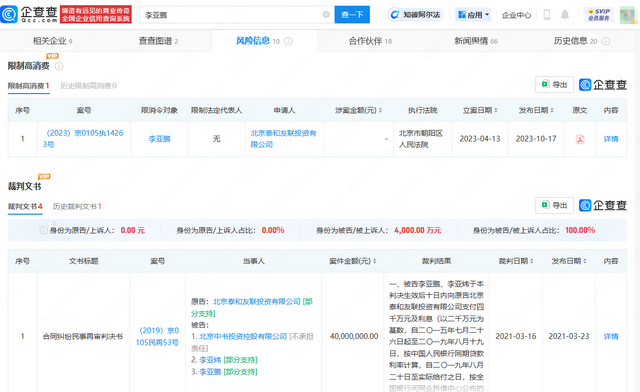Image resolution: width=640 pixels, height=392 pixels.
Task: Open 李亚鹏 in 限消令对象 column
Action: click(159, 139)
